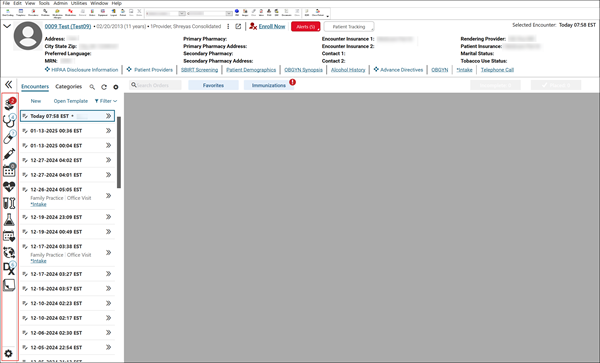The width and height of the screenshot is (600, 363).
Task: Open the second toolbar combo box
Action: 210,13
